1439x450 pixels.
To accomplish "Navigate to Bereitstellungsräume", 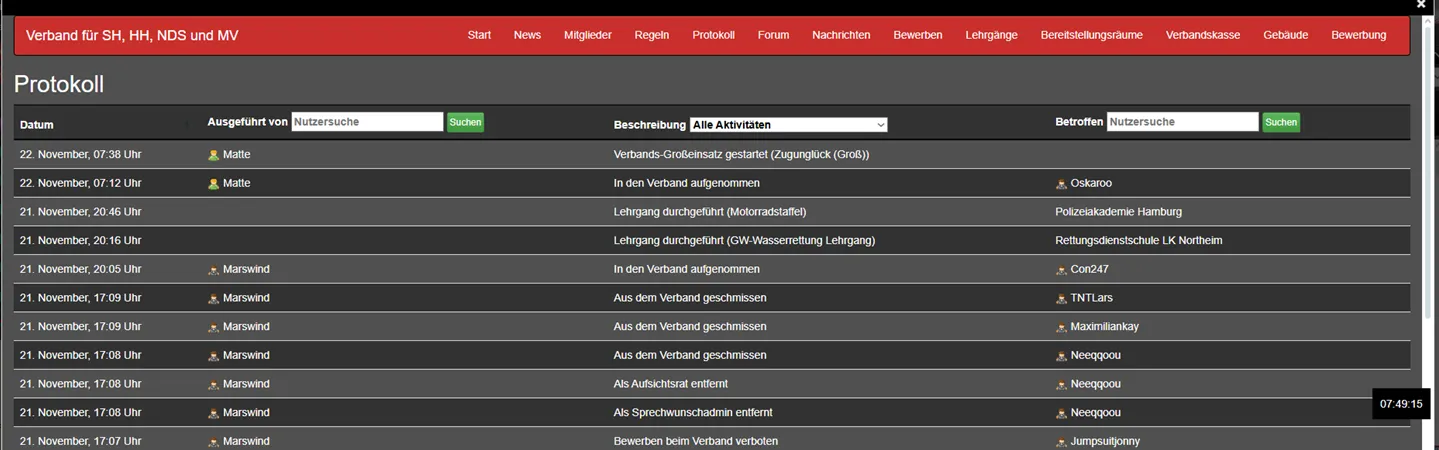I will click(1091, 35).
